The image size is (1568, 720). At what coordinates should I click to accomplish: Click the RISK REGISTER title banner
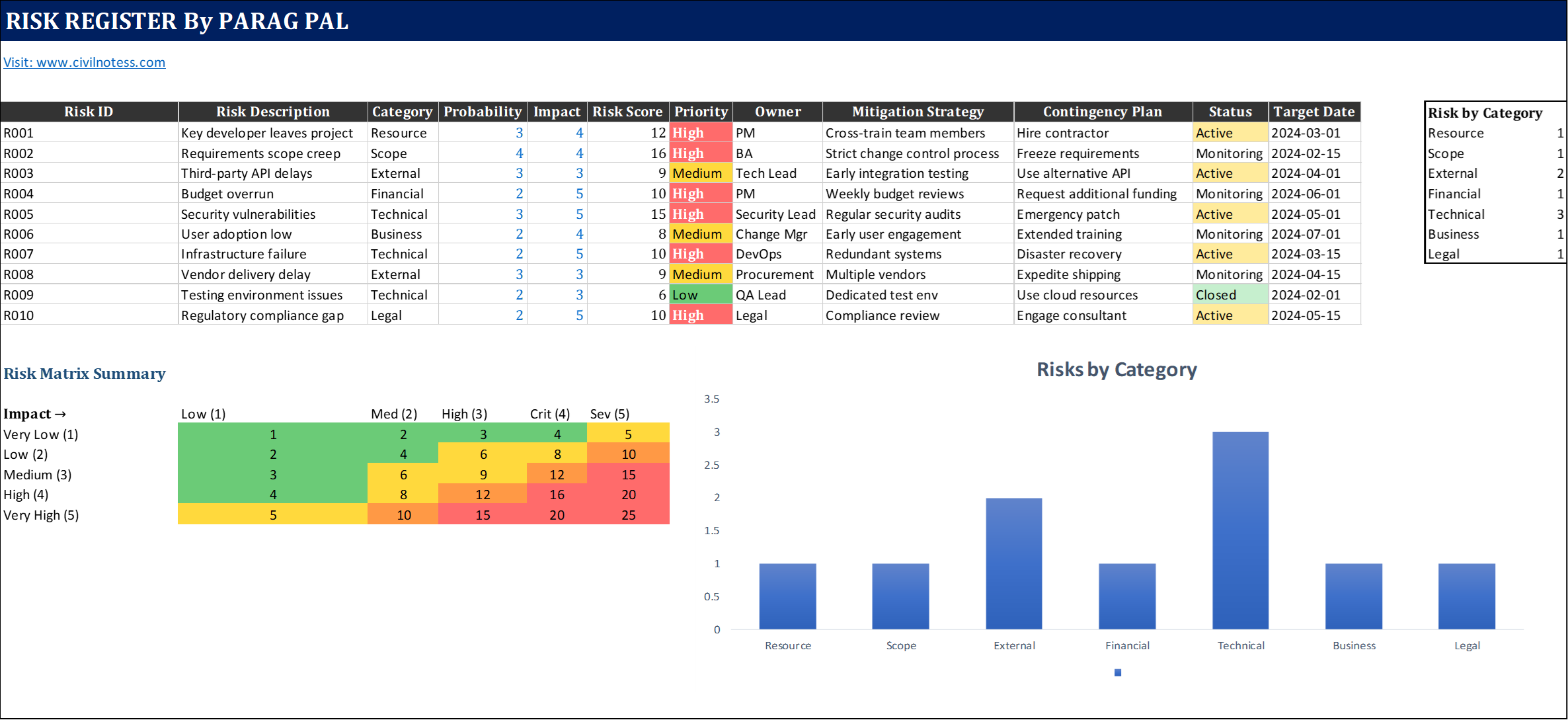[x=177, y=21]
